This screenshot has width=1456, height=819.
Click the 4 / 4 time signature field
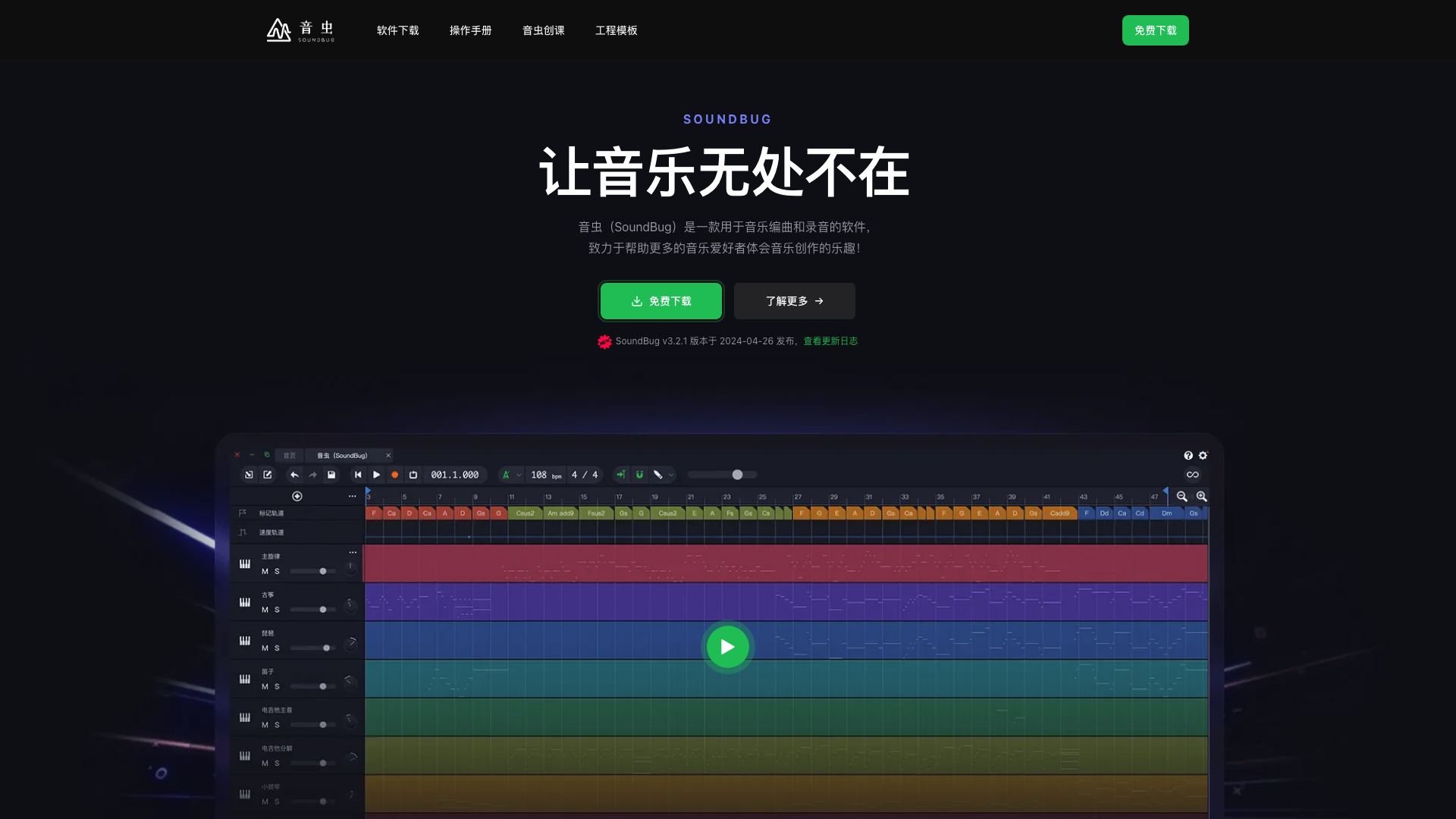click(585, 475)
